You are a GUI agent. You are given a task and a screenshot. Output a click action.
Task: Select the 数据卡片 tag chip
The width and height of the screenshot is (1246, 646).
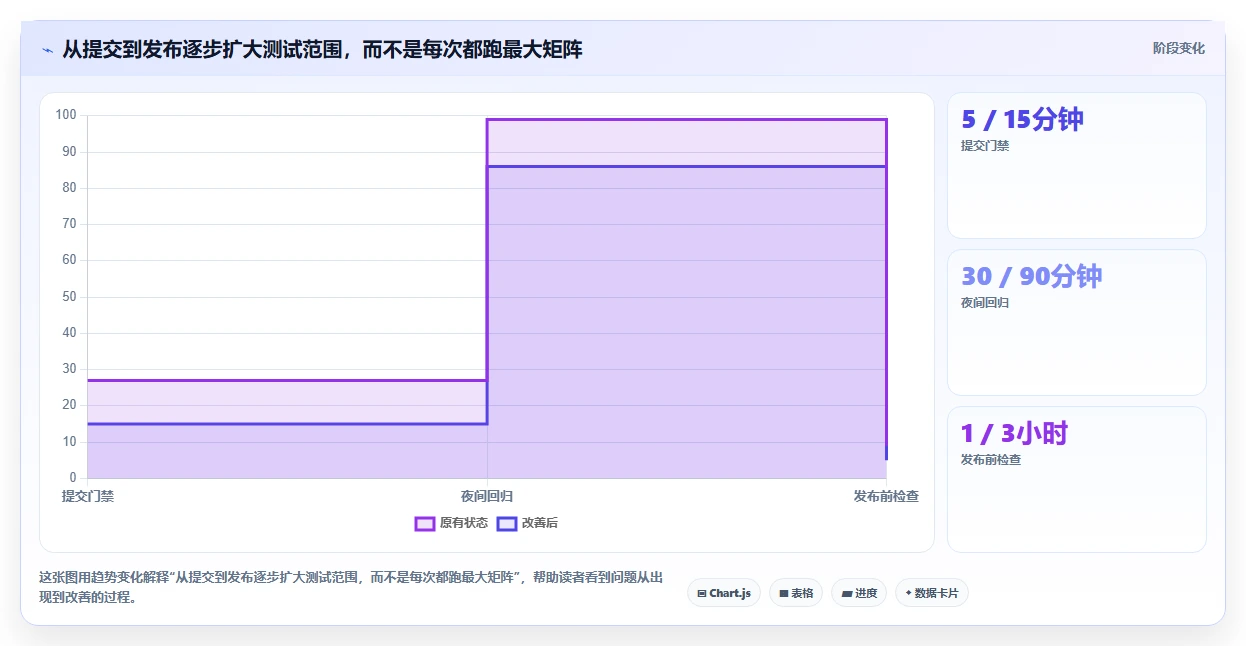point(932,593)
